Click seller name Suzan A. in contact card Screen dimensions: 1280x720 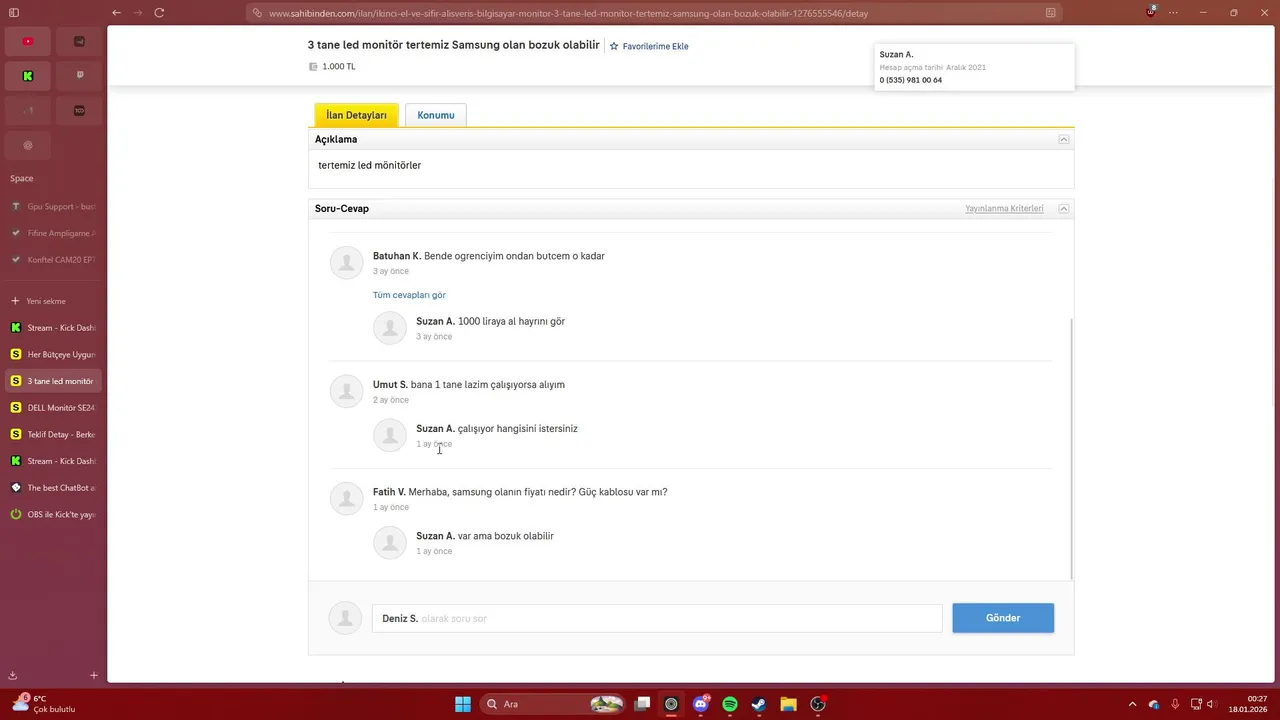896,54
